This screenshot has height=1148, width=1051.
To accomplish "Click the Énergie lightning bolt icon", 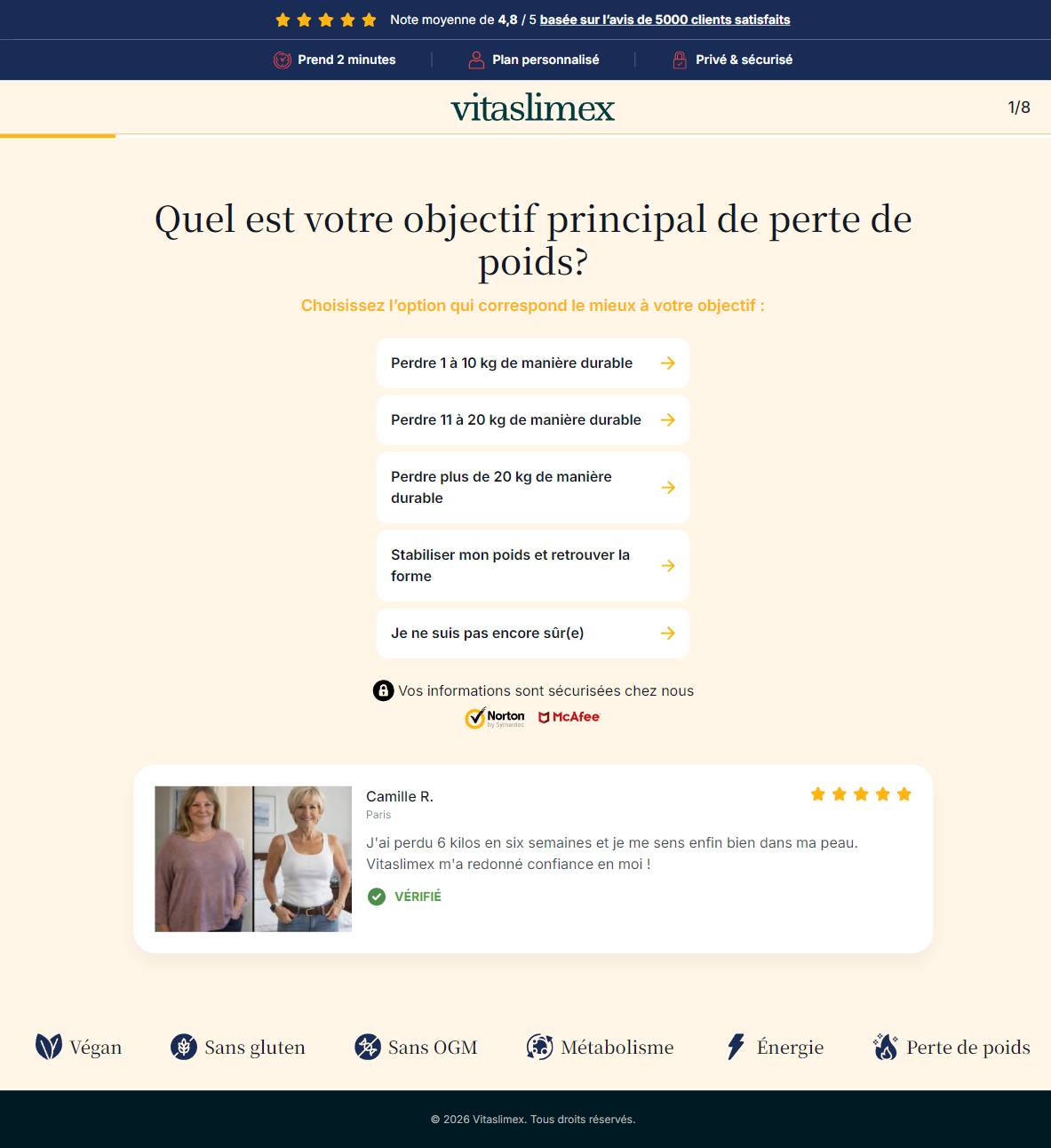I will point(736,1047).
